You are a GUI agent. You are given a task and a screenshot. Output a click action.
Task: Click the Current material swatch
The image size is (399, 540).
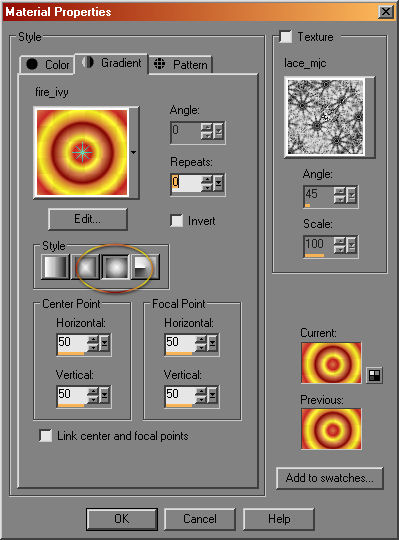click(331, 363)
